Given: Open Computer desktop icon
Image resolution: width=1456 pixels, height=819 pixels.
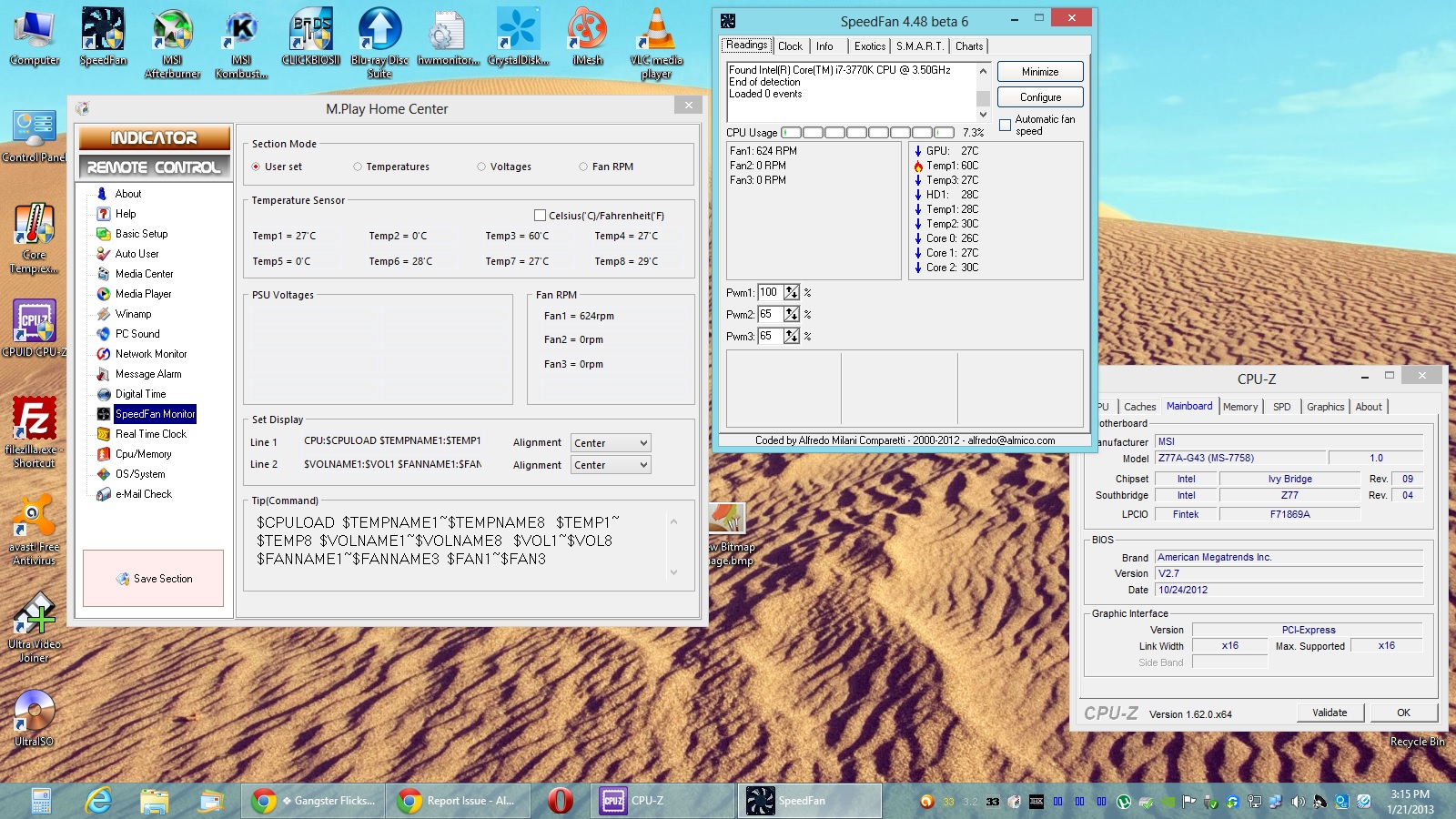Looking at the screenshot, I should [x=34, y=37].
